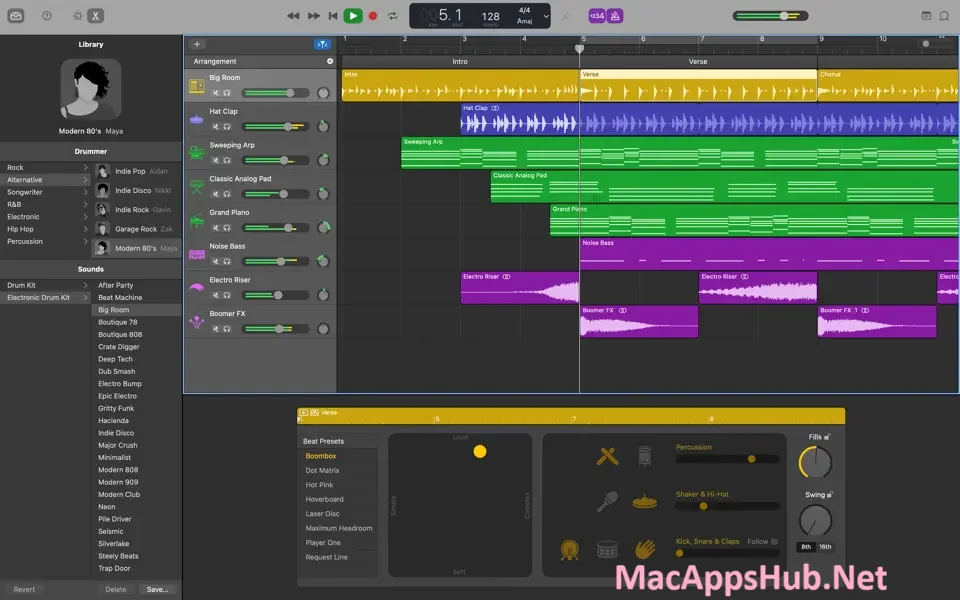The width and height of the screenshot is (960, 600).
Task: Click the Fast Forward transport button
Action: point(313,16)
